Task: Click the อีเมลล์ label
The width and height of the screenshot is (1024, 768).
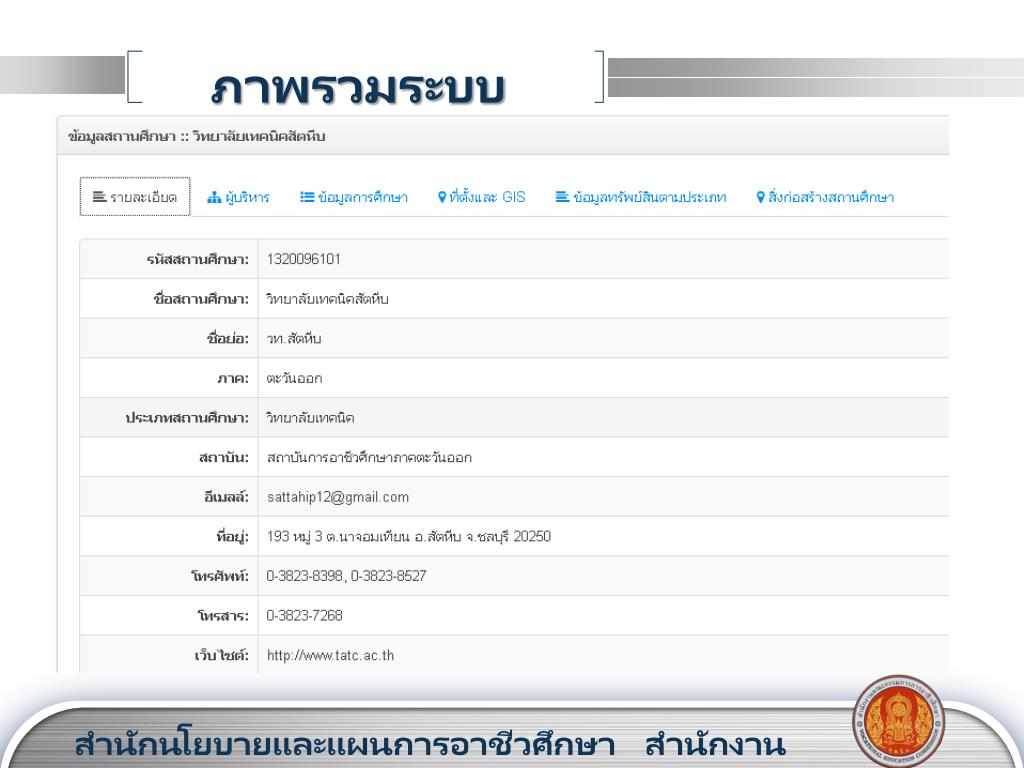Action: point(227,497)
